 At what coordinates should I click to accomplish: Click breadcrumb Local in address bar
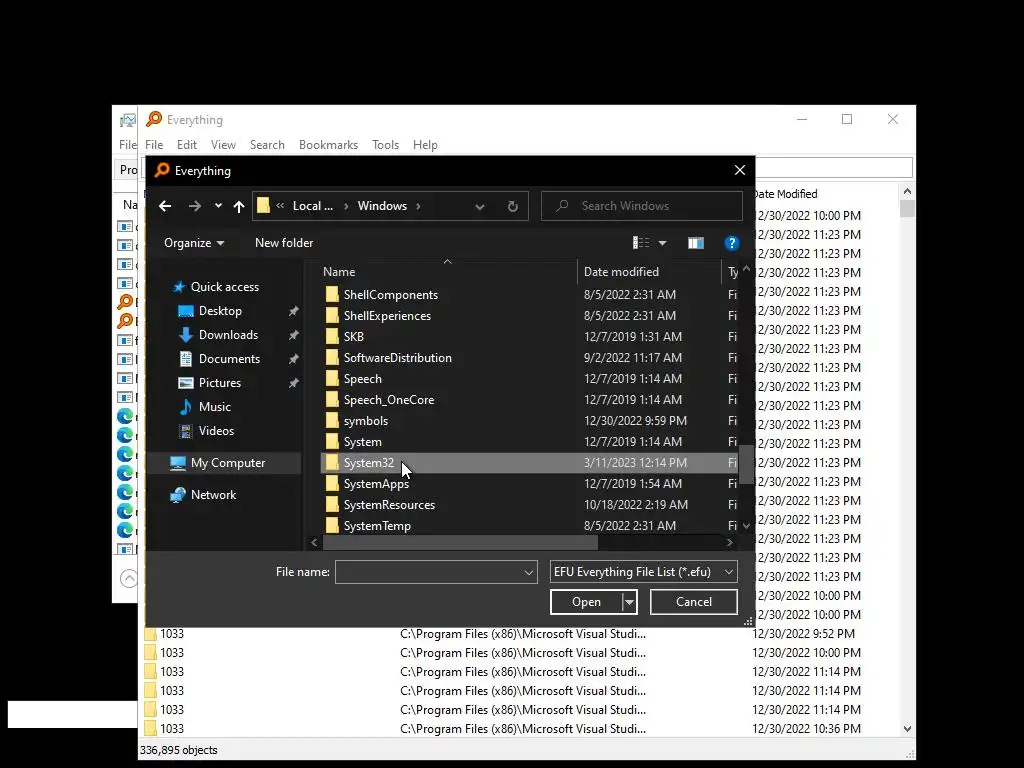tap(313, 206)
